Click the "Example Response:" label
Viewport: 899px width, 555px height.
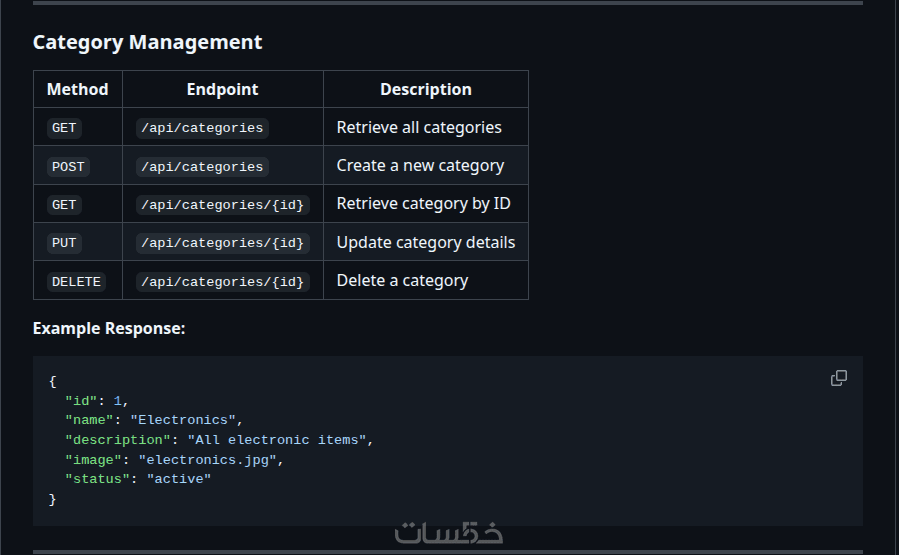point(109,328)
